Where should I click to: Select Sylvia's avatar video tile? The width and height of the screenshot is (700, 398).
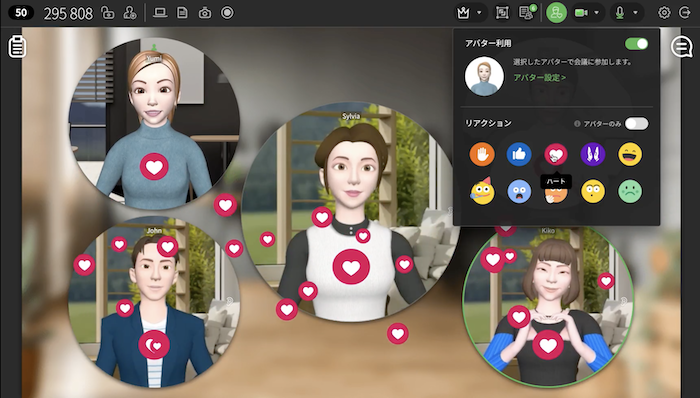click(x=351, y=212)
